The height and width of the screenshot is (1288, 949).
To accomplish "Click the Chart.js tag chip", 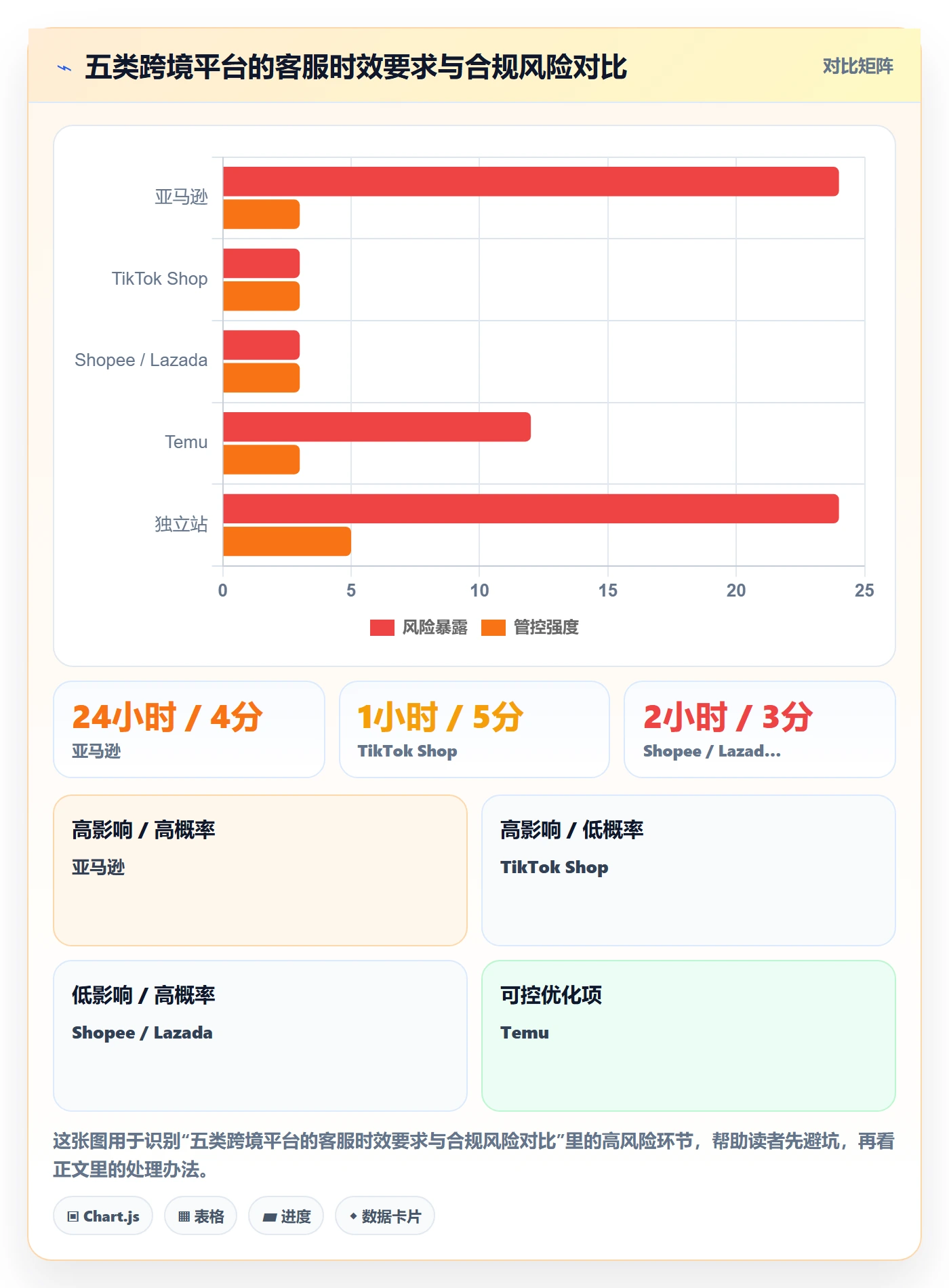I will pyautogui.click(x=103, y=1216).
